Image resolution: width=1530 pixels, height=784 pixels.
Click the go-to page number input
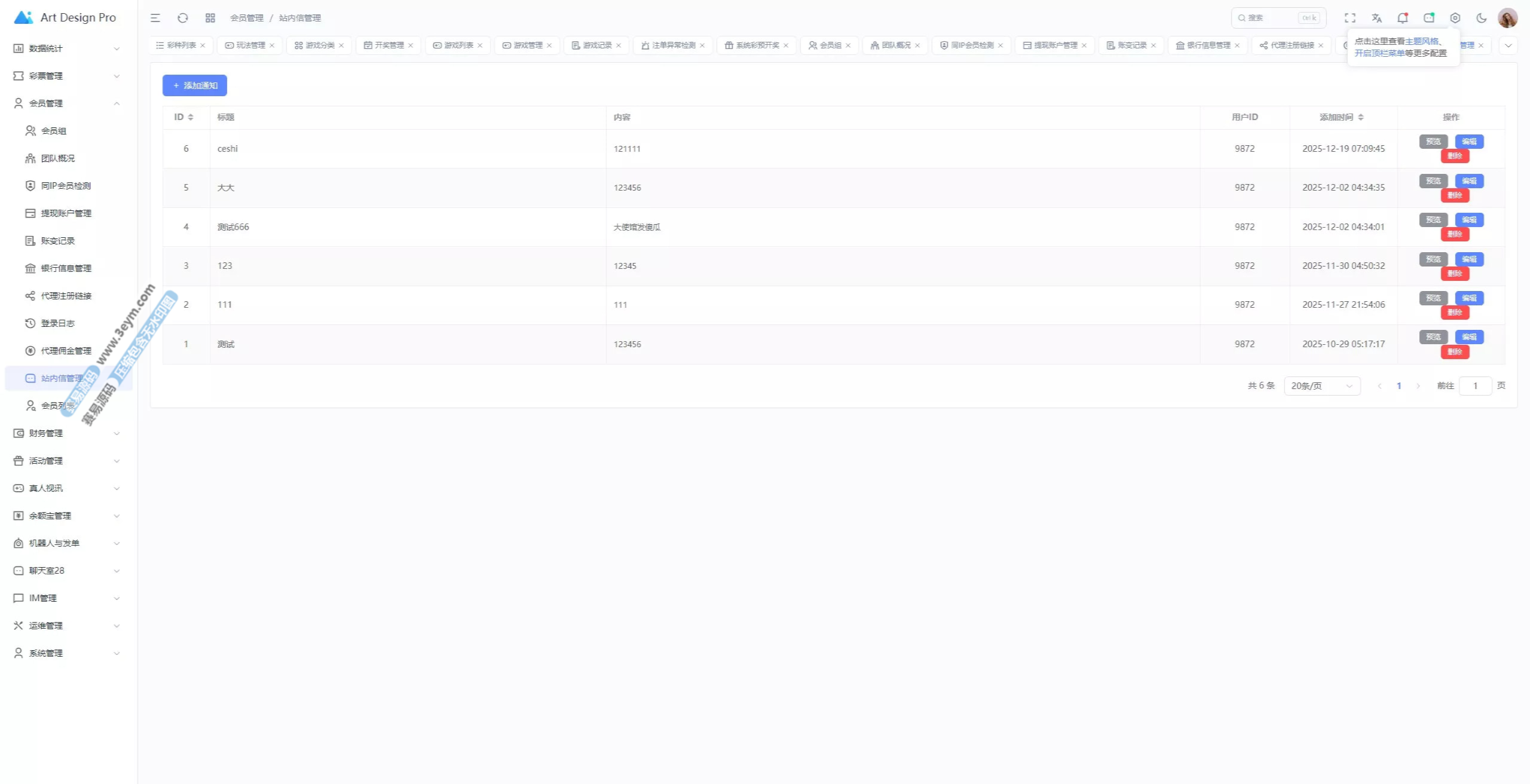tap(1474, 386)
